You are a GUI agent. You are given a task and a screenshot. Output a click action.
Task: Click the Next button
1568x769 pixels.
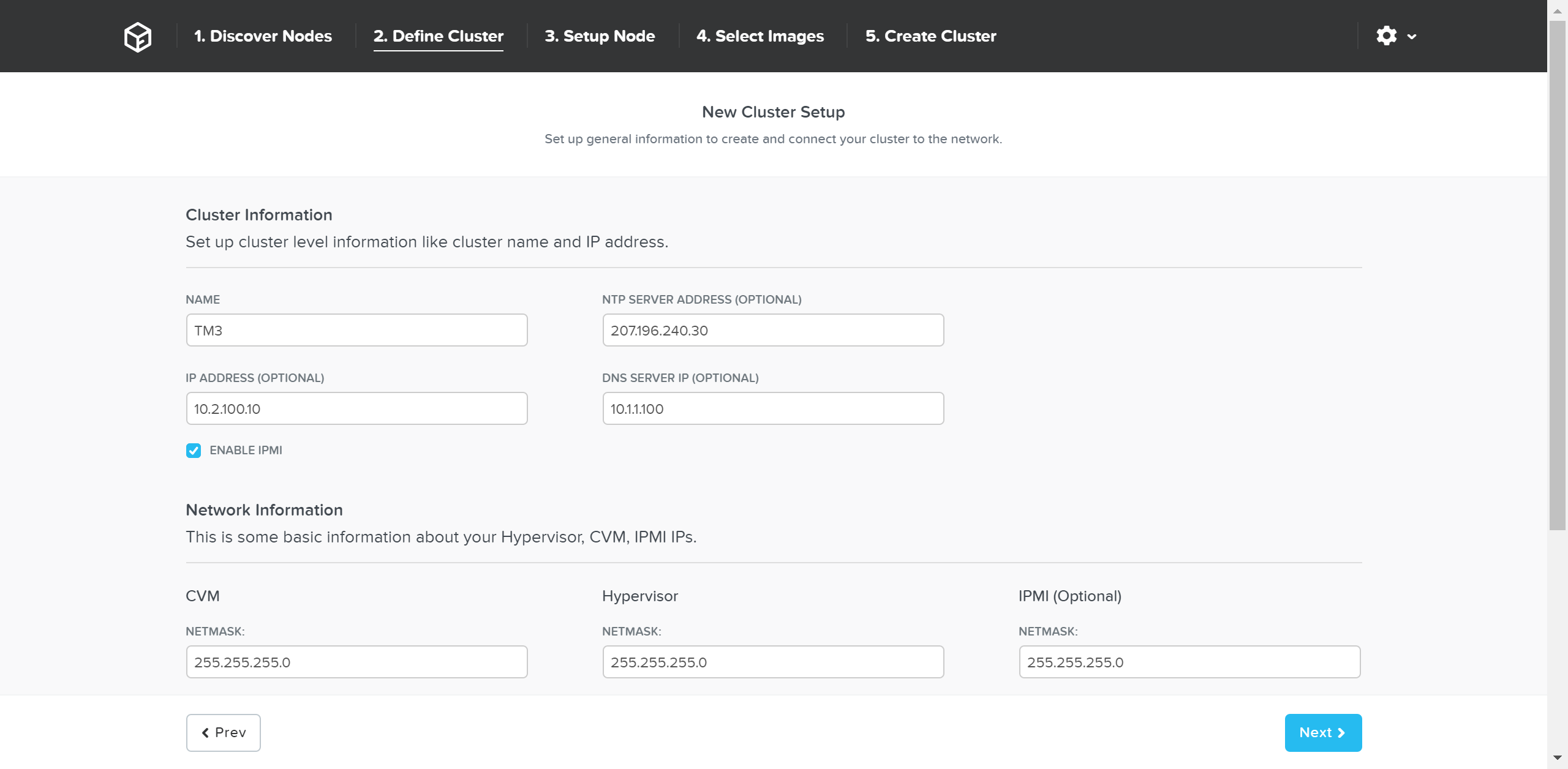(x=1323, y=733)
